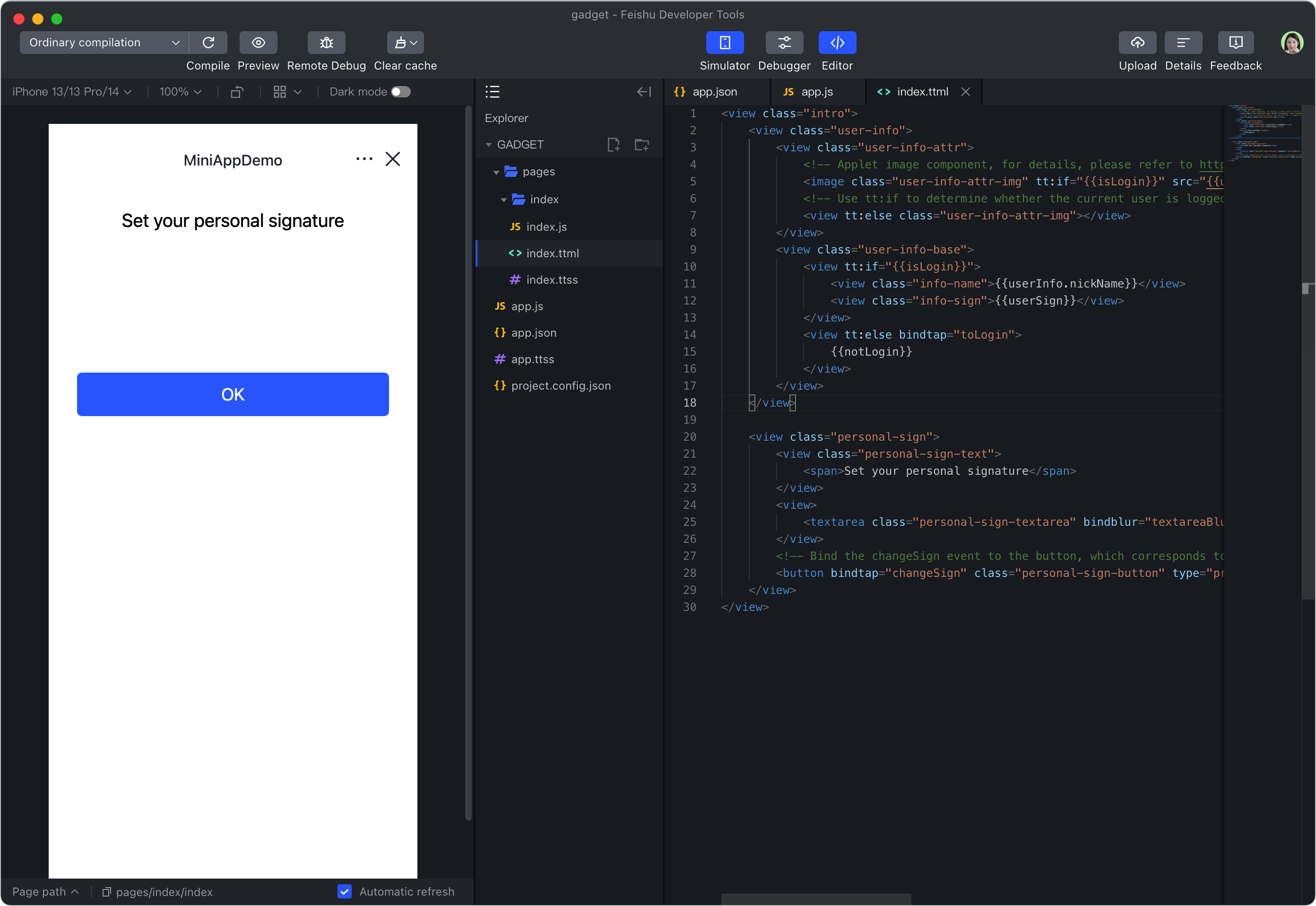Open the Feedback panel
This screenshot has height=906, width=1316.
(x=1236, y=43)
